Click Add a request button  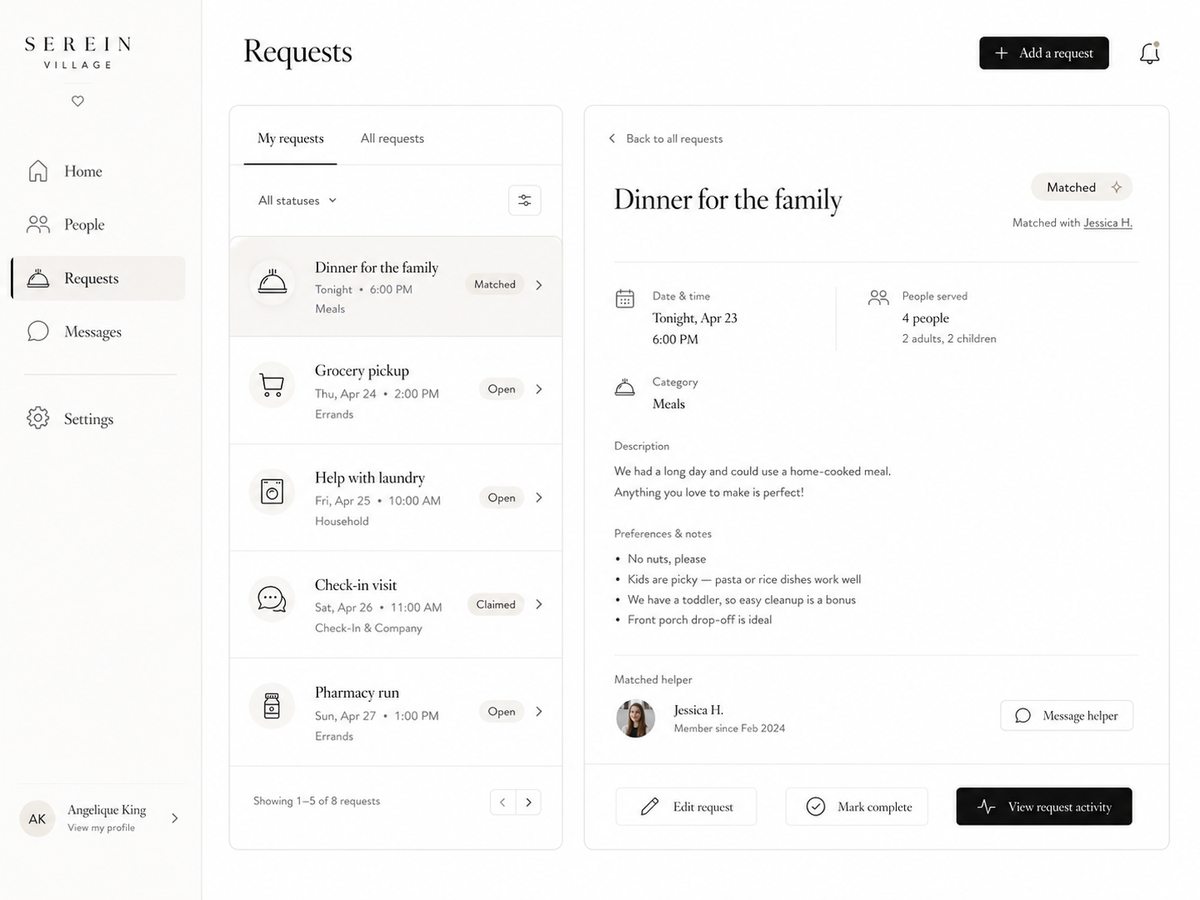(x=1044, y=53)
